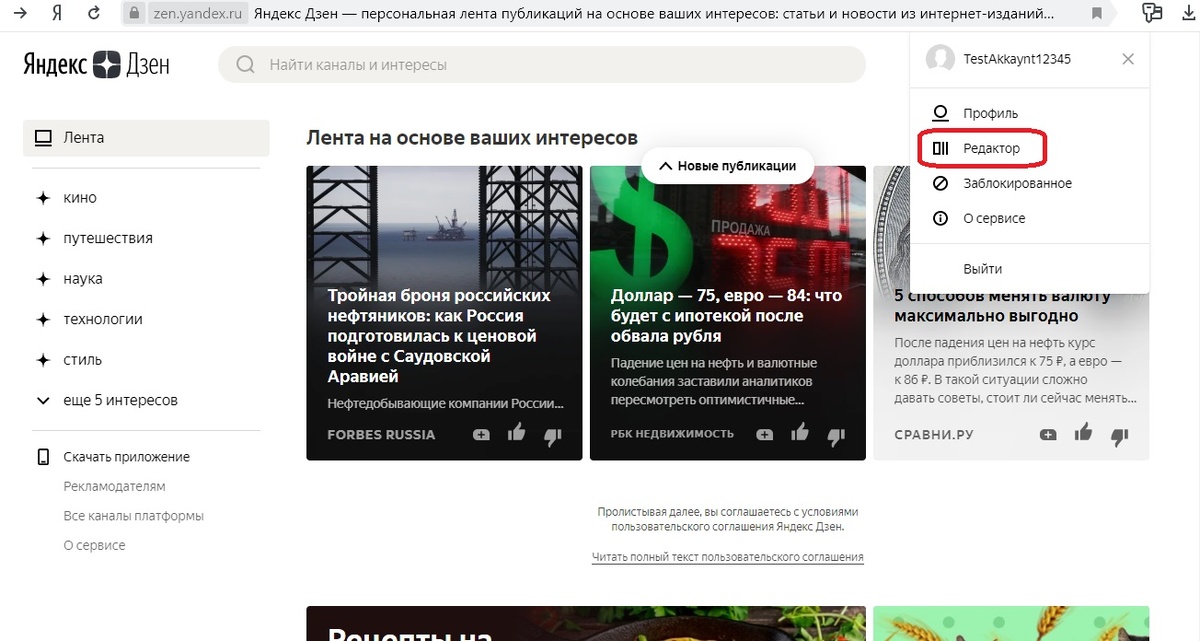Click the Рецепты на card
The width and height of the screenshot is (1200, 641).
(586, 623)
